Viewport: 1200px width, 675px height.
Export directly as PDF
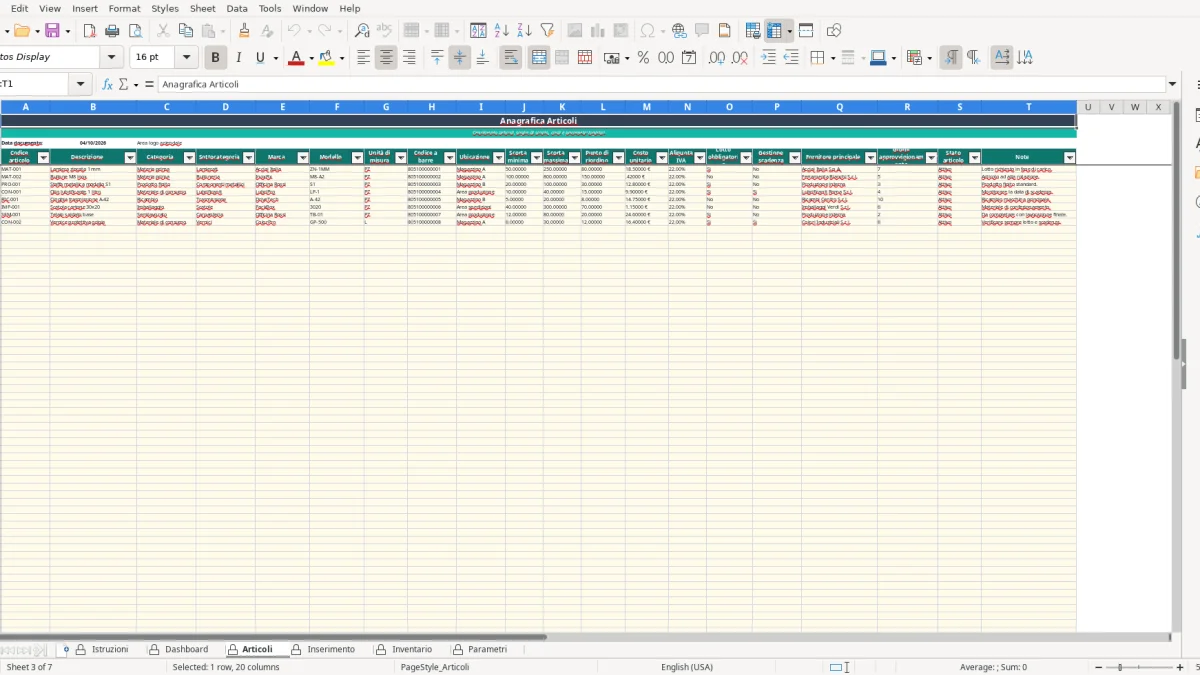[x=89, y=31]
